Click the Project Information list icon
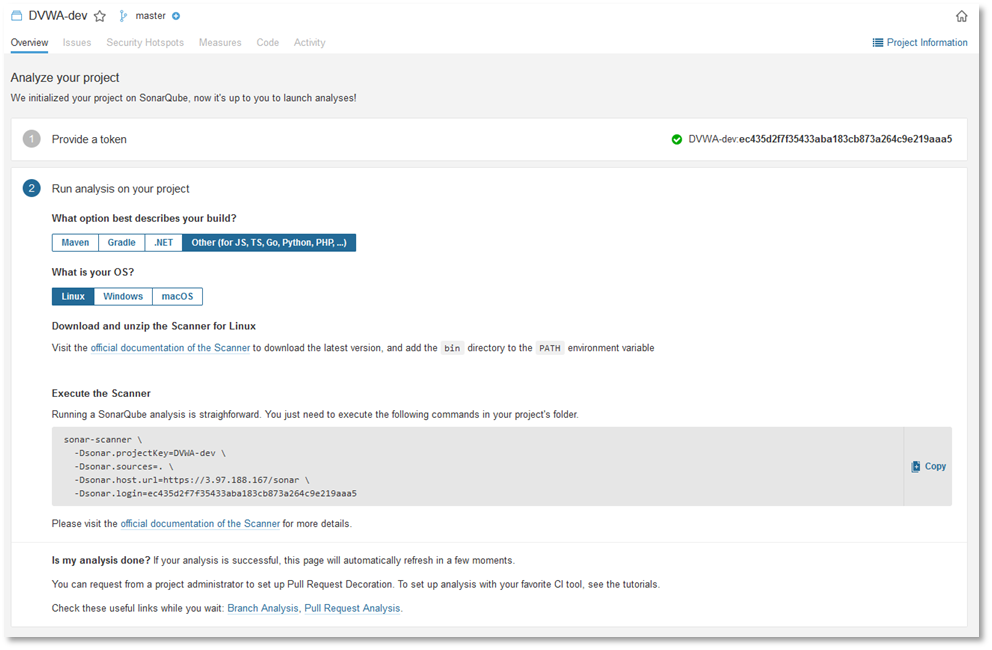The image size is (992, 650). coord(878,43)
